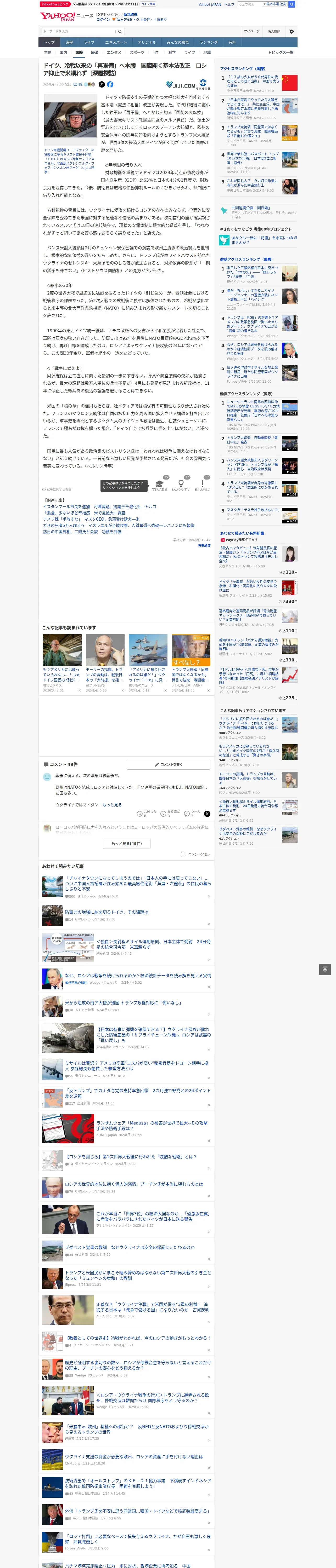Open the 経済 category tab
Image resolution: width=336 pixels, height=1568 pixels.
point(94,52)
